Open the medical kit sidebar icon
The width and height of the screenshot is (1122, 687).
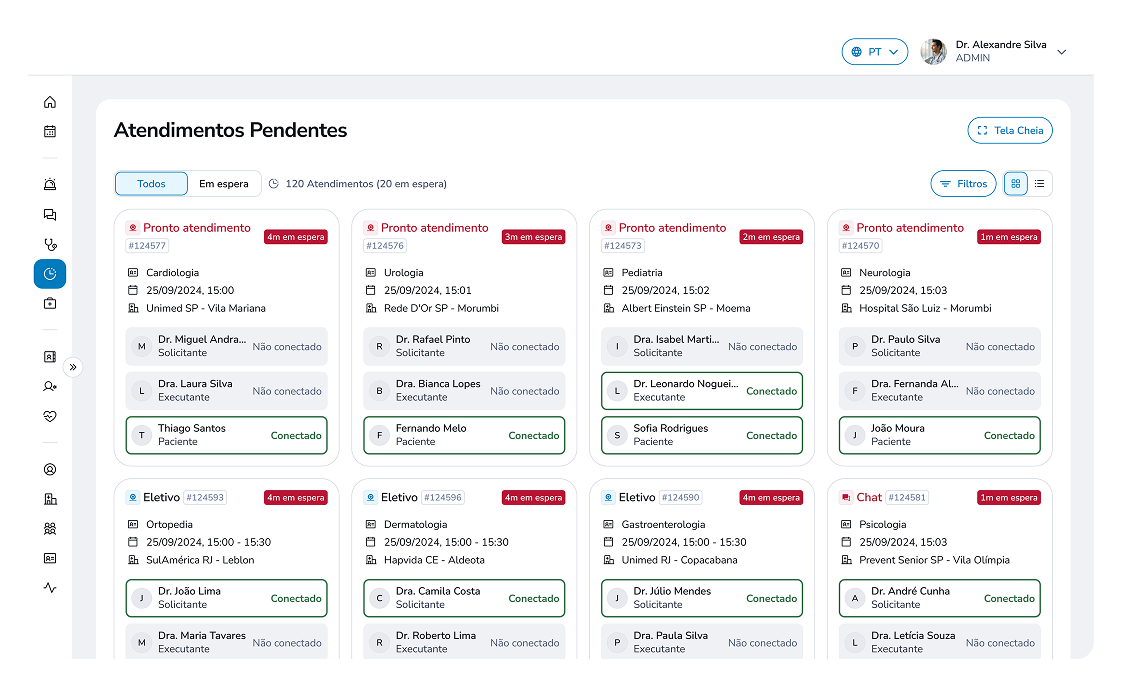(50, 303)
